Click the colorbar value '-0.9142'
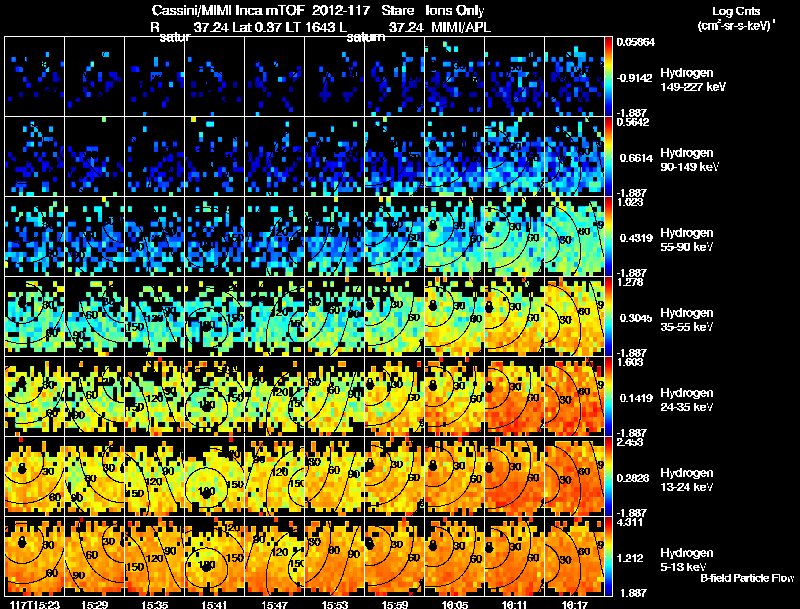This screenshot has height=609, width=800. click(x=634, y=78)
